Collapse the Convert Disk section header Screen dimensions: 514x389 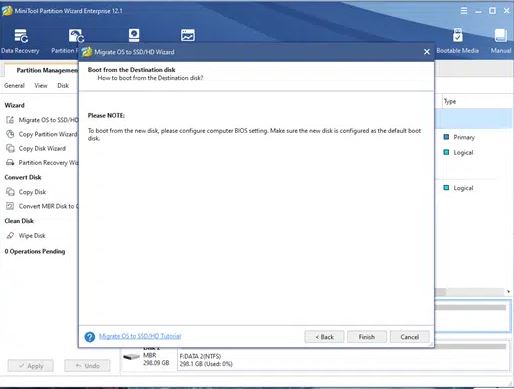coord(23,177)
